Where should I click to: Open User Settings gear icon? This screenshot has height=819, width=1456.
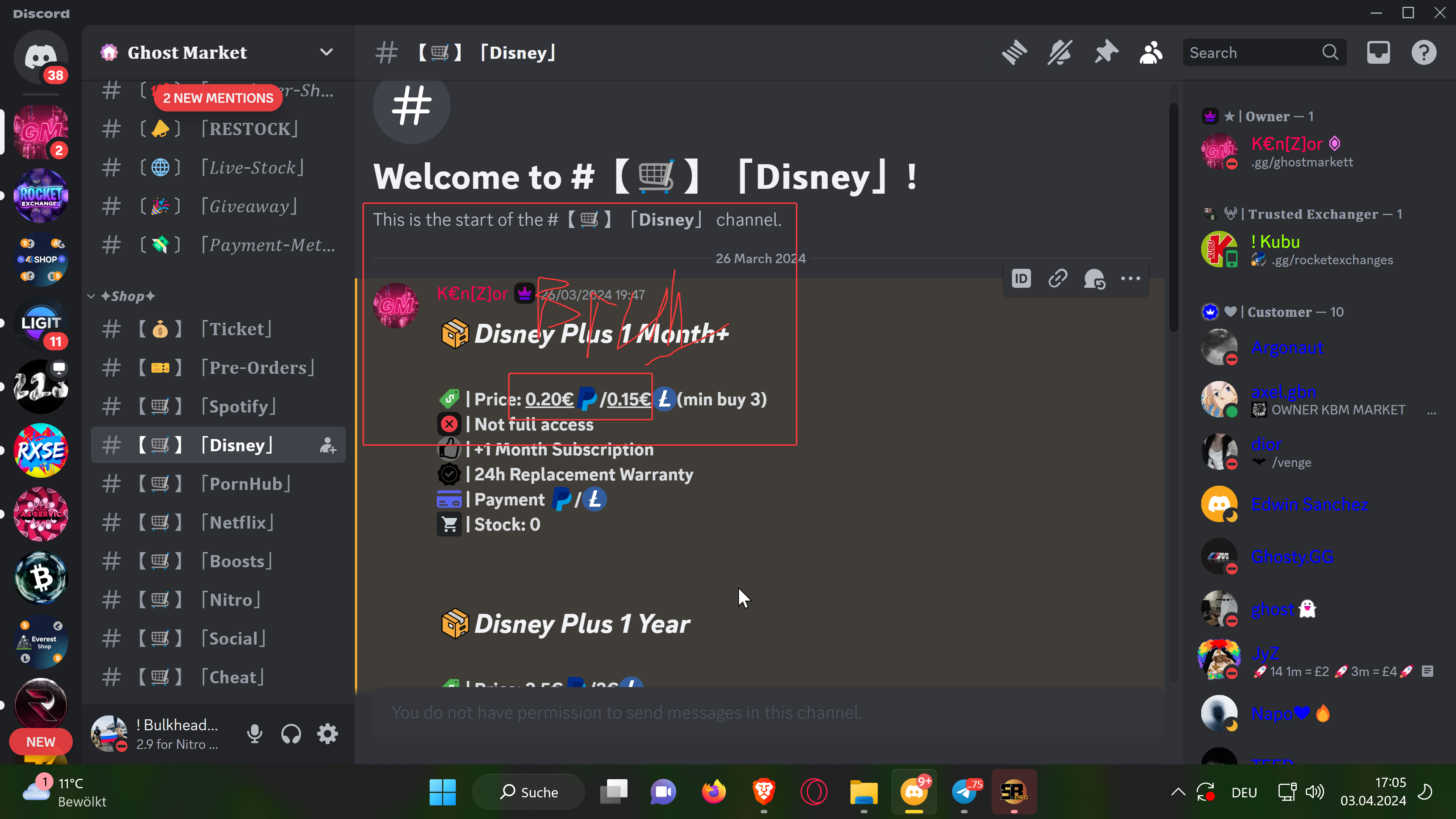(x=327, y=734)
